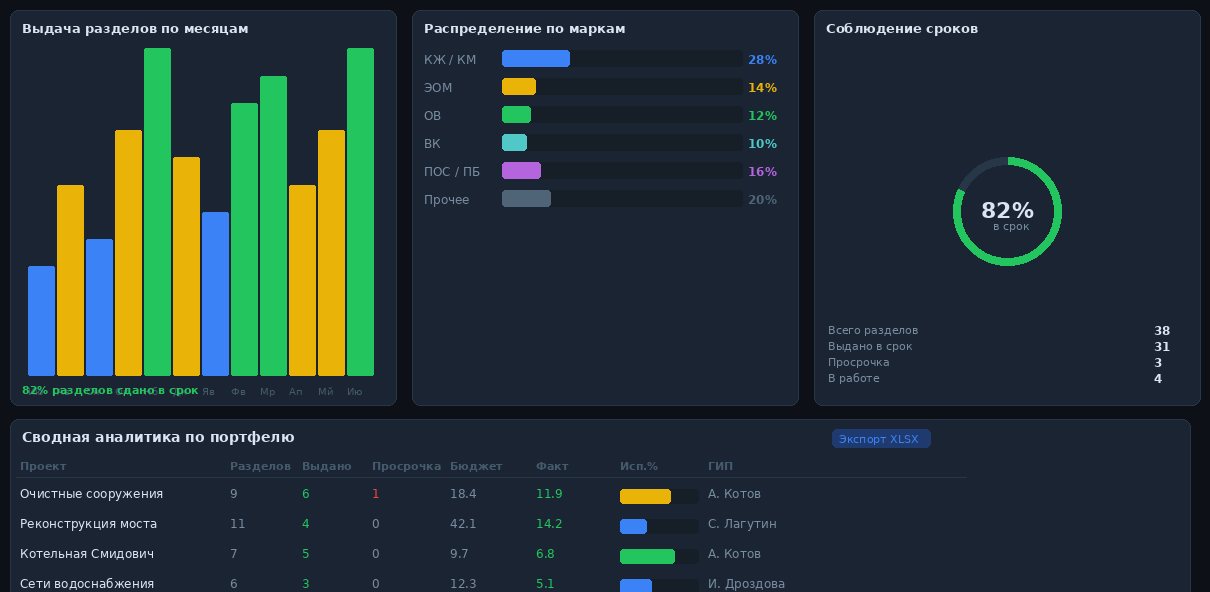Image resolution: width=1210 pixels, height=592 pixels.
Task: Sort table by ГИП column header
Action: coord(720,466)
